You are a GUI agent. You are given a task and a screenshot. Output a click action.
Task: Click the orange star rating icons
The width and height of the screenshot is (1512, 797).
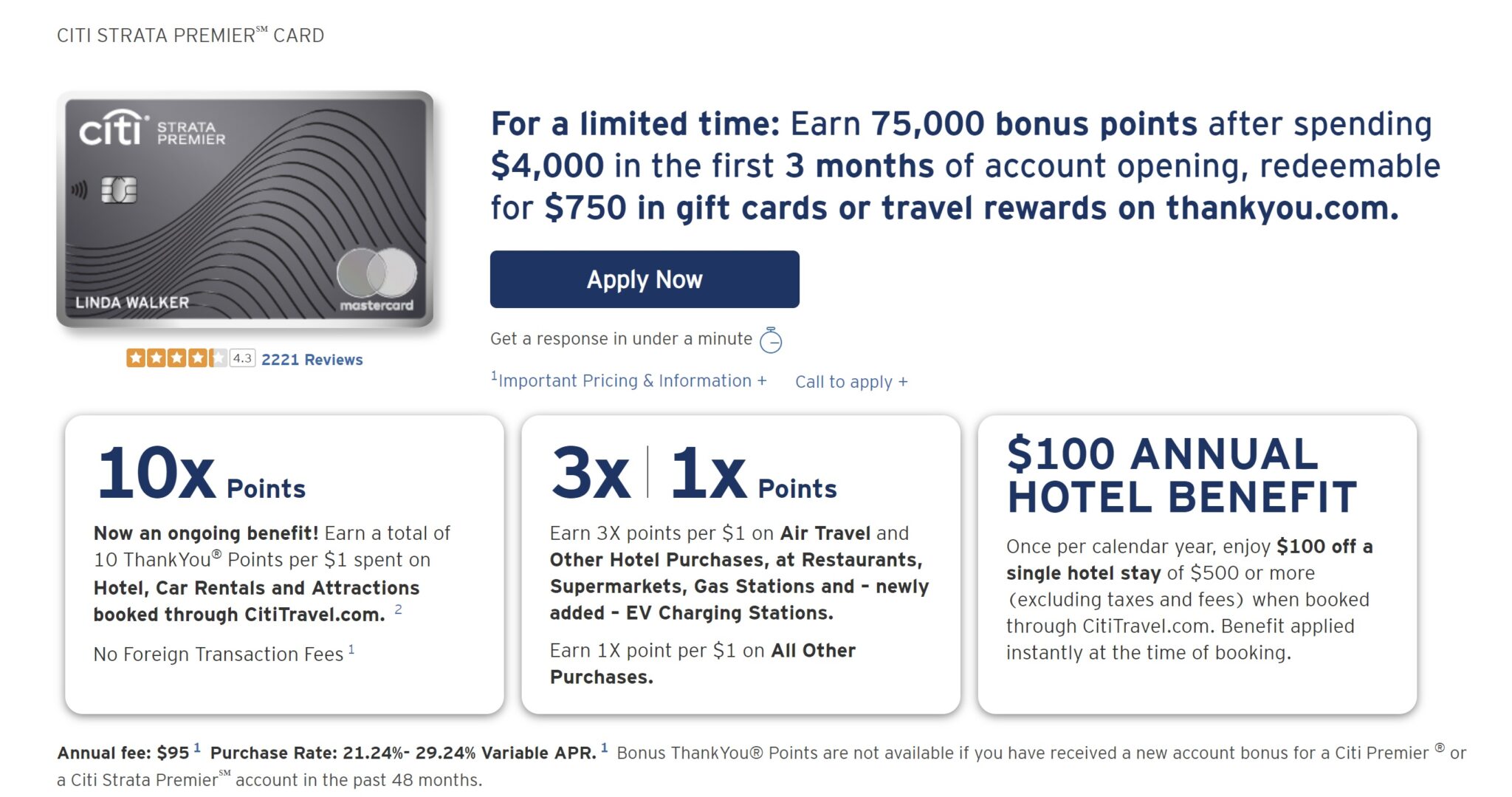(x=176, y=358)
